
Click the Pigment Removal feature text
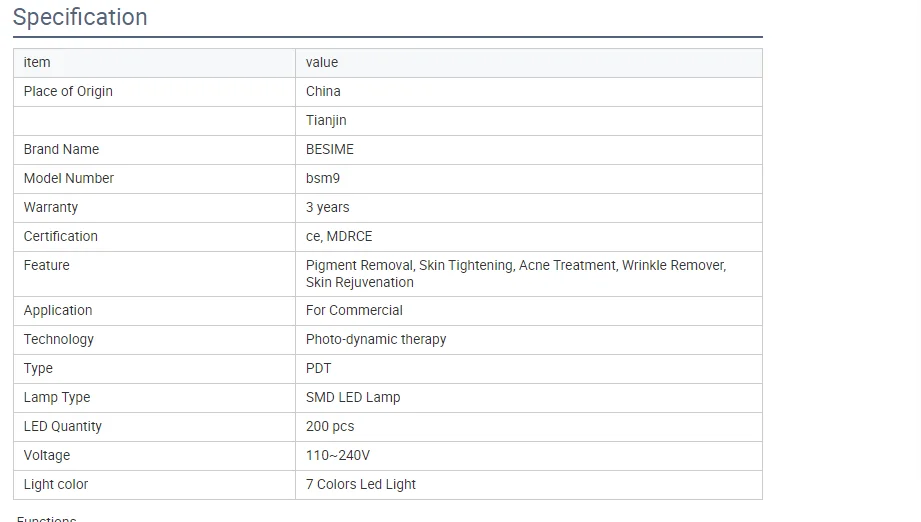tap(360, 265)
